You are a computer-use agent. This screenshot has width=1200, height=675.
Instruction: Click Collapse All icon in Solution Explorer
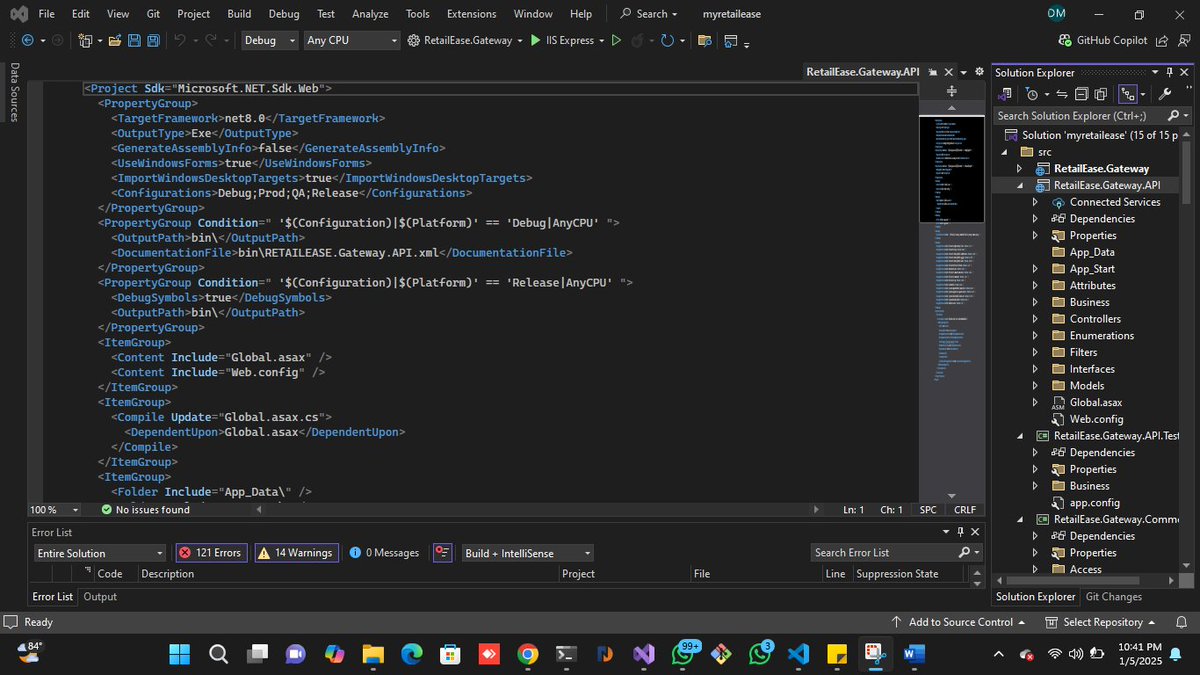tap(1081, 94)
